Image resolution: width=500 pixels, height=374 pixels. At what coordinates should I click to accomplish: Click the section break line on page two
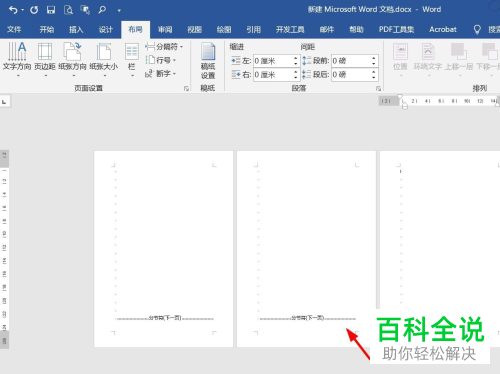point(308,318)
